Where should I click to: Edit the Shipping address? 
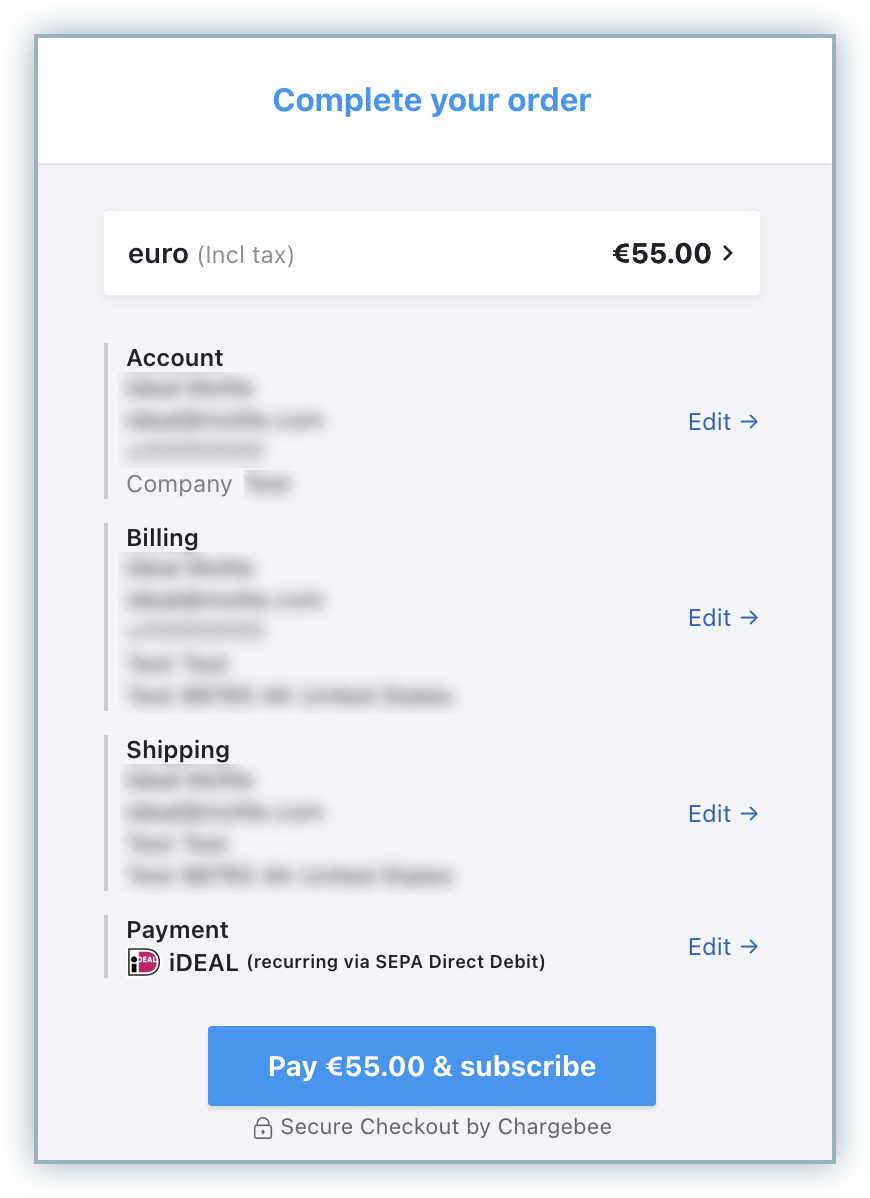tap(710, 814)
